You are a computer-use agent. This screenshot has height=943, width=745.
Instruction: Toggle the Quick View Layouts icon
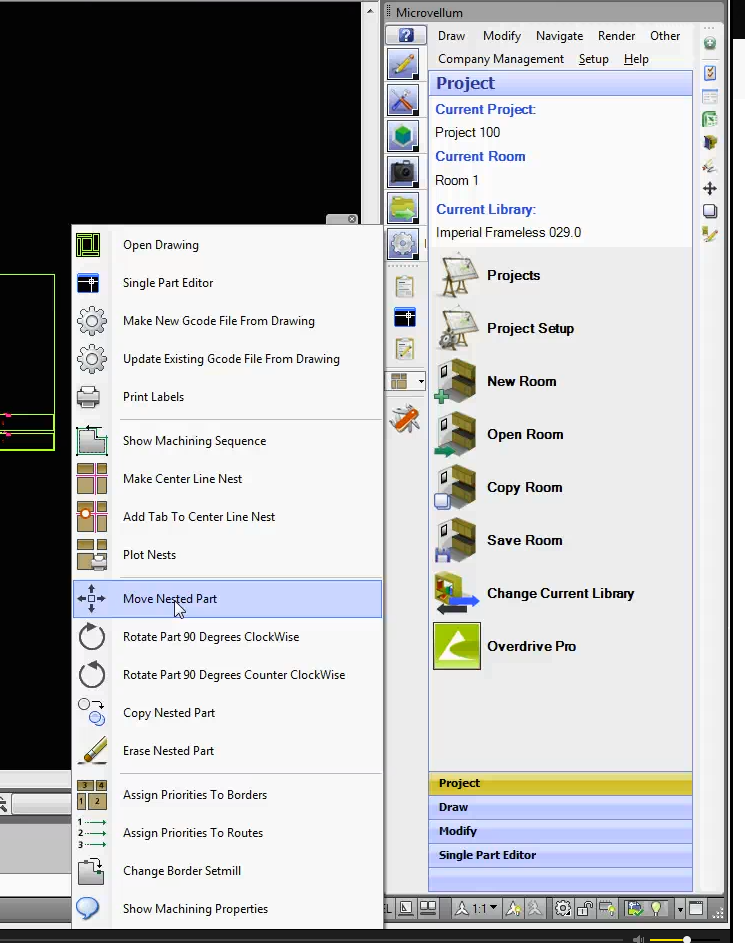click(428, 908)
